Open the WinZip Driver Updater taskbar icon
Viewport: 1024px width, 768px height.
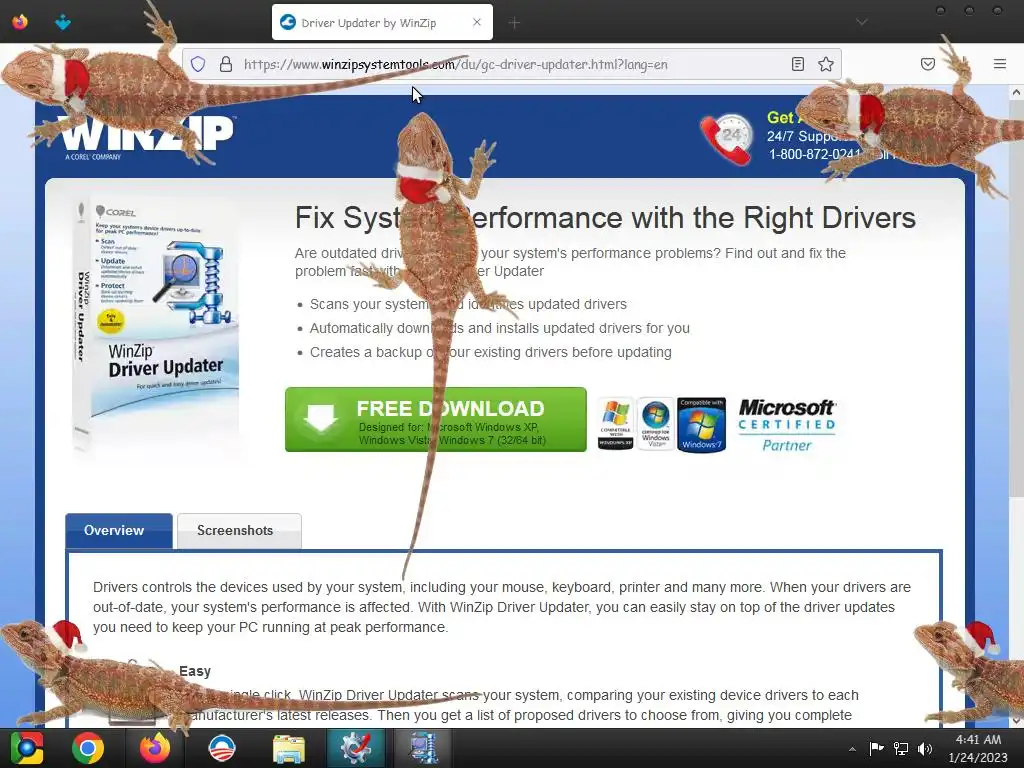pyautogui.click(x=423, y=748)
